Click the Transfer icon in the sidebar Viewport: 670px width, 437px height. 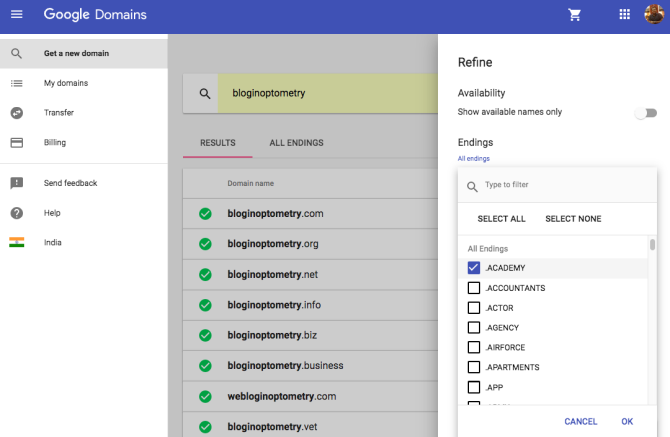click(x=17, y=113)
